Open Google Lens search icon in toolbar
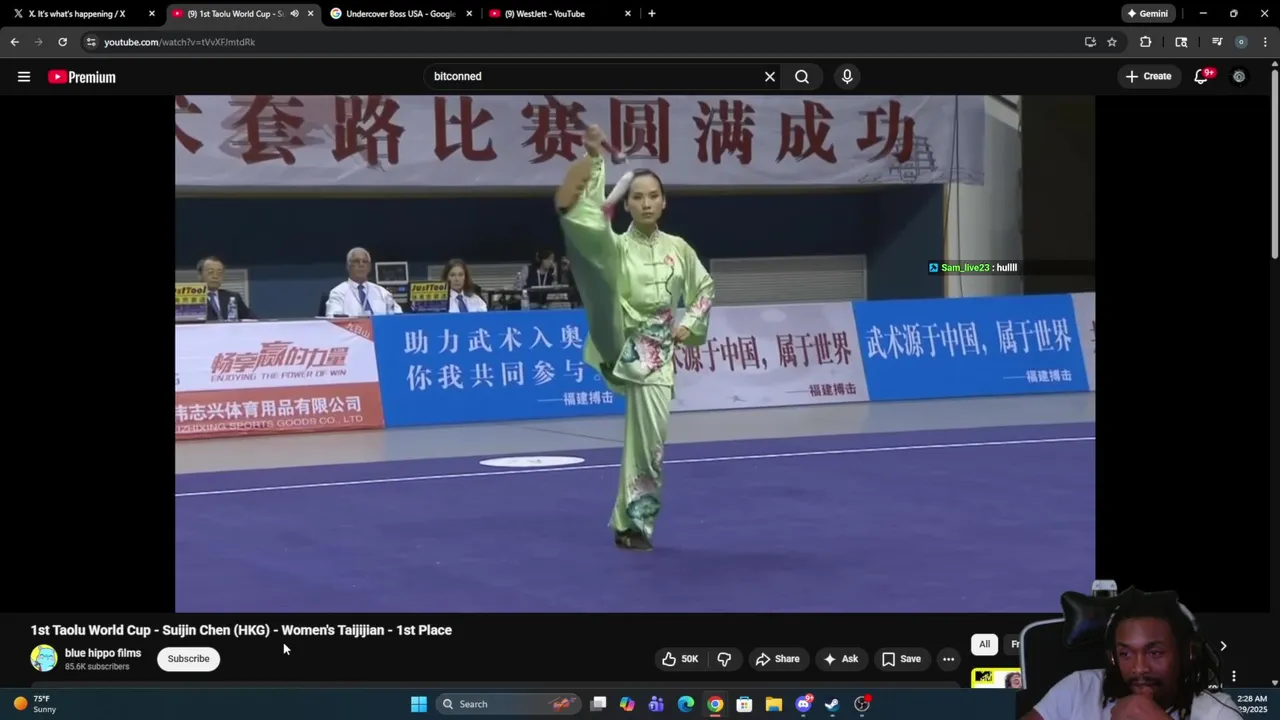The height and width of the screenshot is (720, 1280). point(1181,42)
